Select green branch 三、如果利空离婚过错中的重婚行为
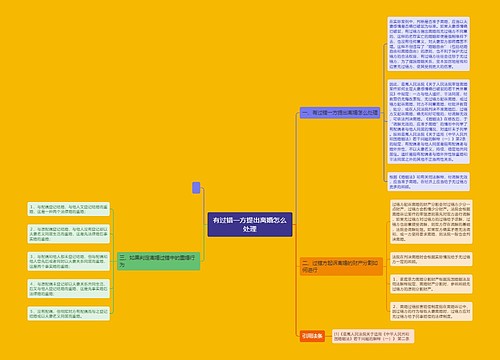Screen dimensions: 500x360 point(159,261)
